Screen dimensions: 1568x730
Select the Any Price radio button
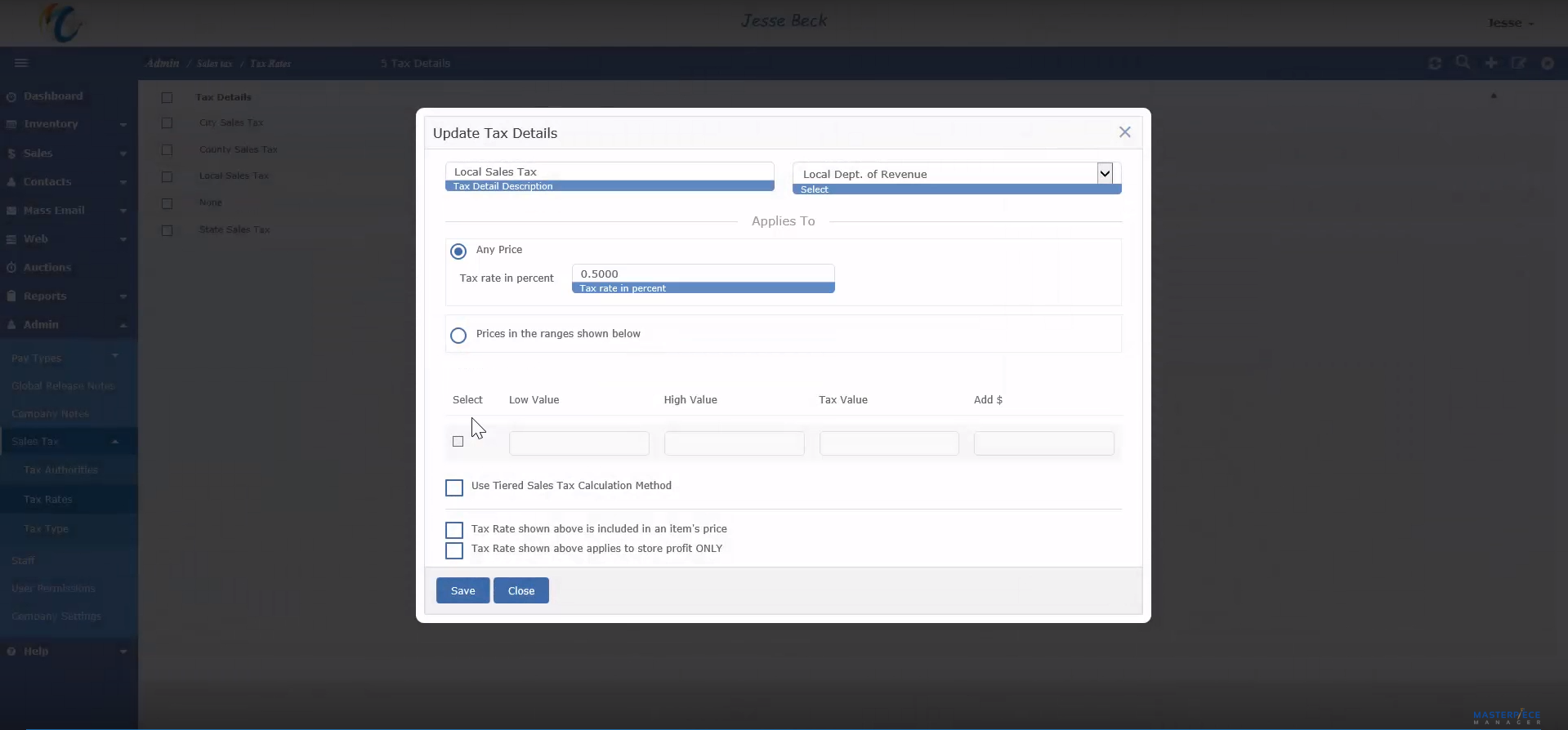tap(458, 251)
